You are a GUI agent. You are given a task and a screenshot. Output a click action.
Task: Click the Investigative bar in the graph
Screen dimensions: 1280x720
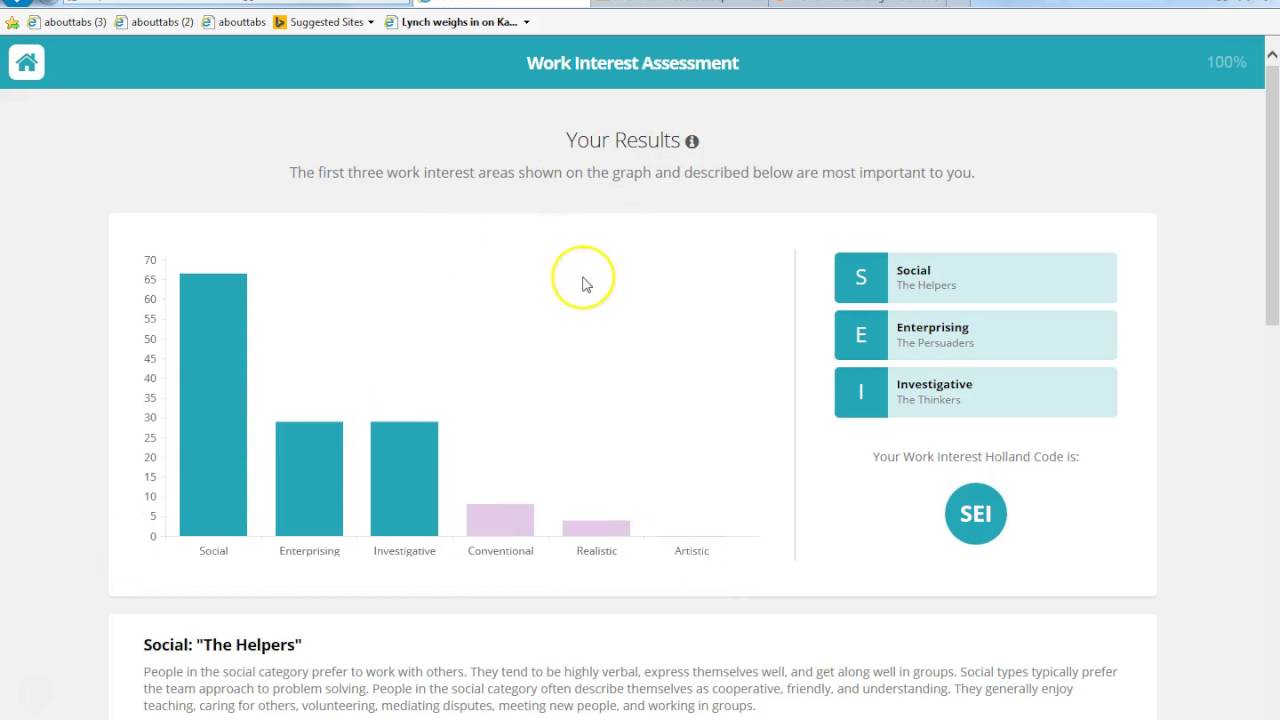[404, 479]
